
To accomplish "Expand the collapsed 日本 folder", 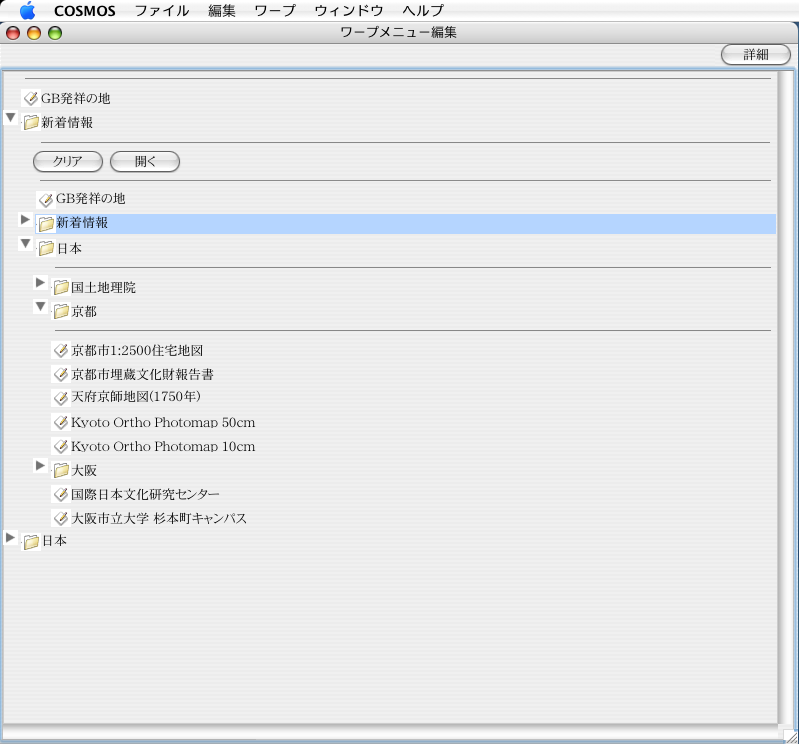I will (10, 537).
